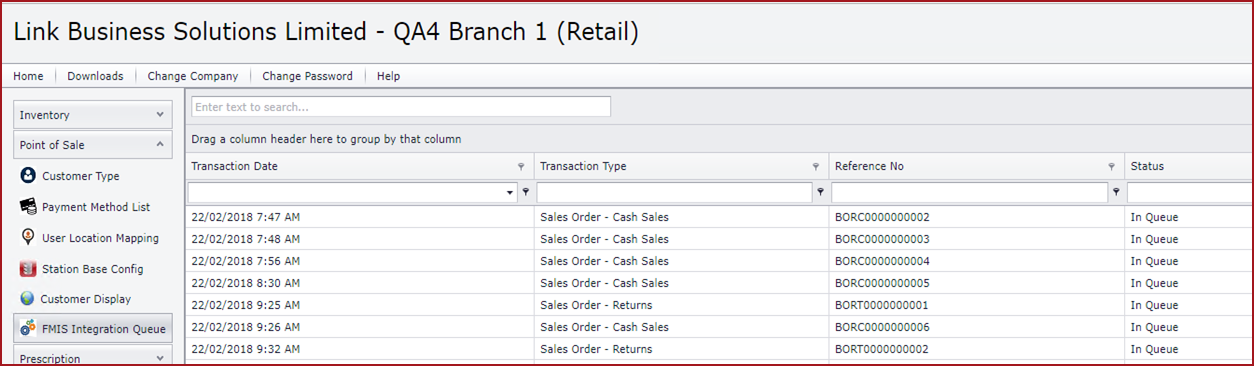Image resolution: width=1254 pixels, height=366 pixels.
Task: Select the row with reference BORT0000000001
Action: pos(719,305)
